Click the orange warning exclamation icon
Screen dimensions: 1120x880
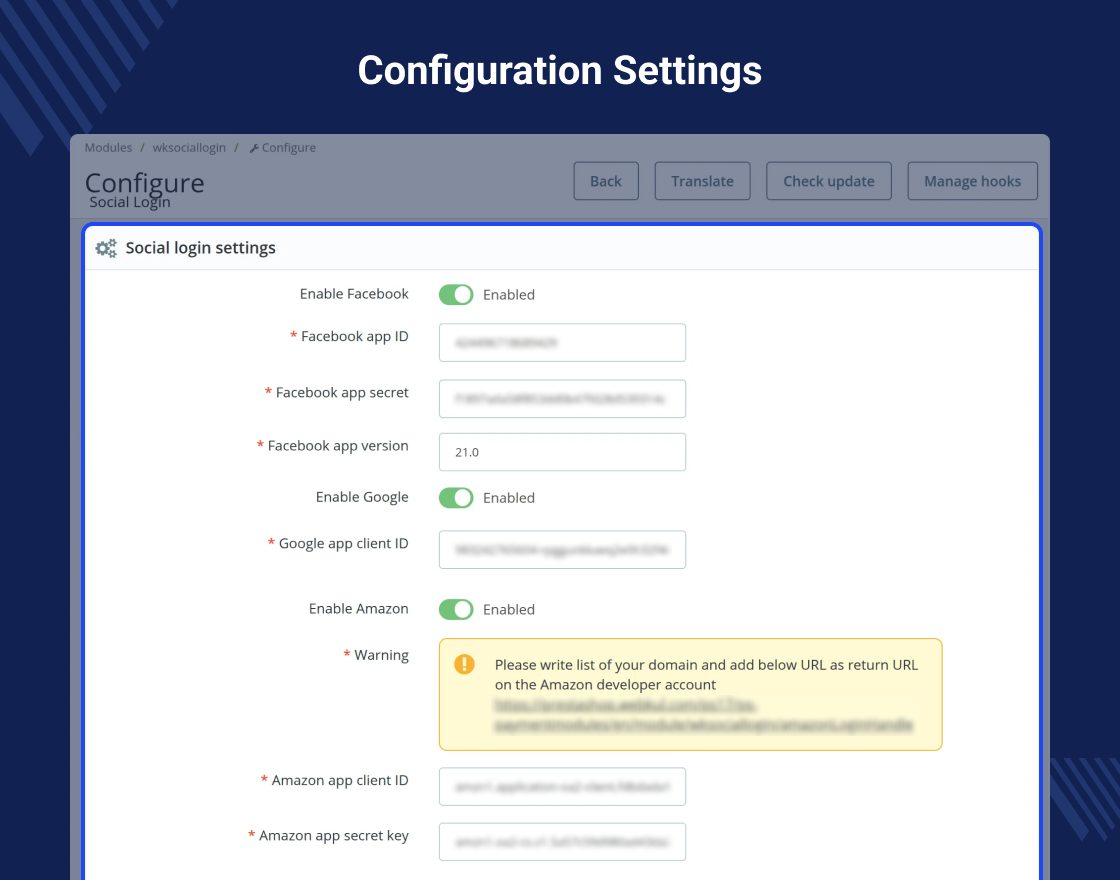(464, 664)
